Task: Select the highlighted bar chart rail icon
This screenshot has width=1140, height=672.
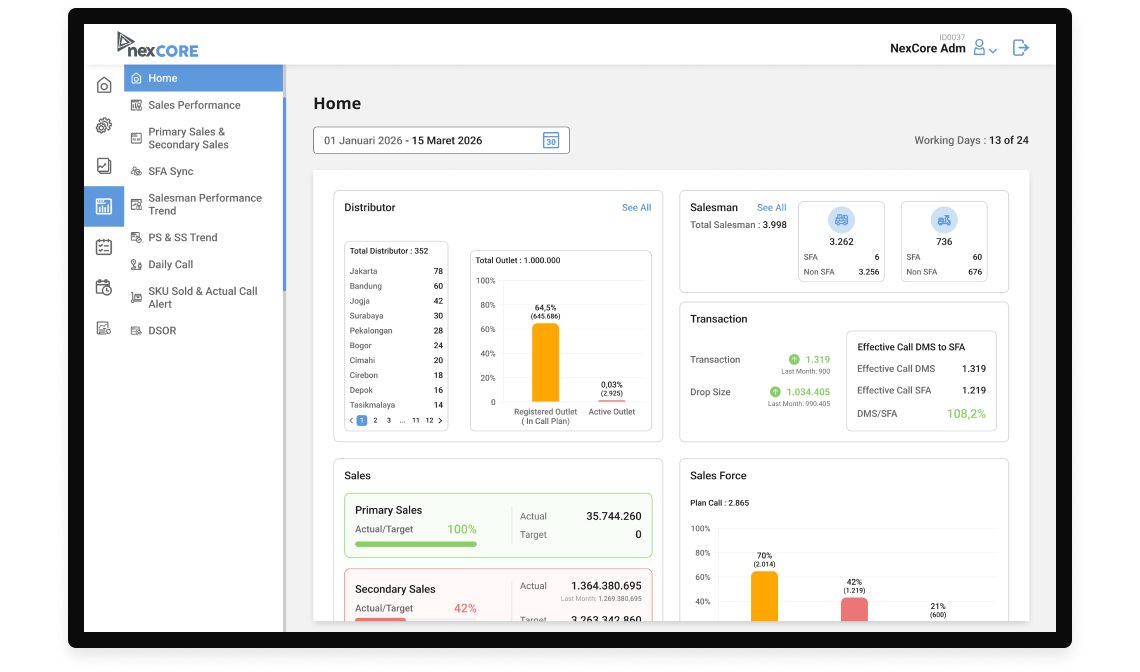Action: point(104,207)
